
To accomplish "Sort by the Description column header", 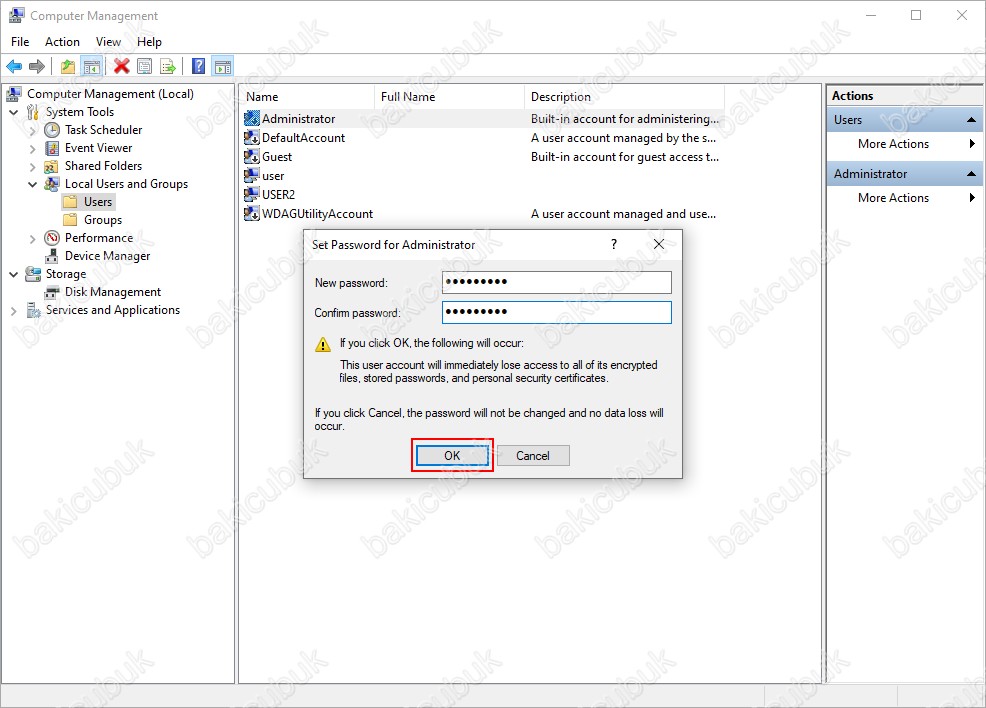I will coord(624,97).
